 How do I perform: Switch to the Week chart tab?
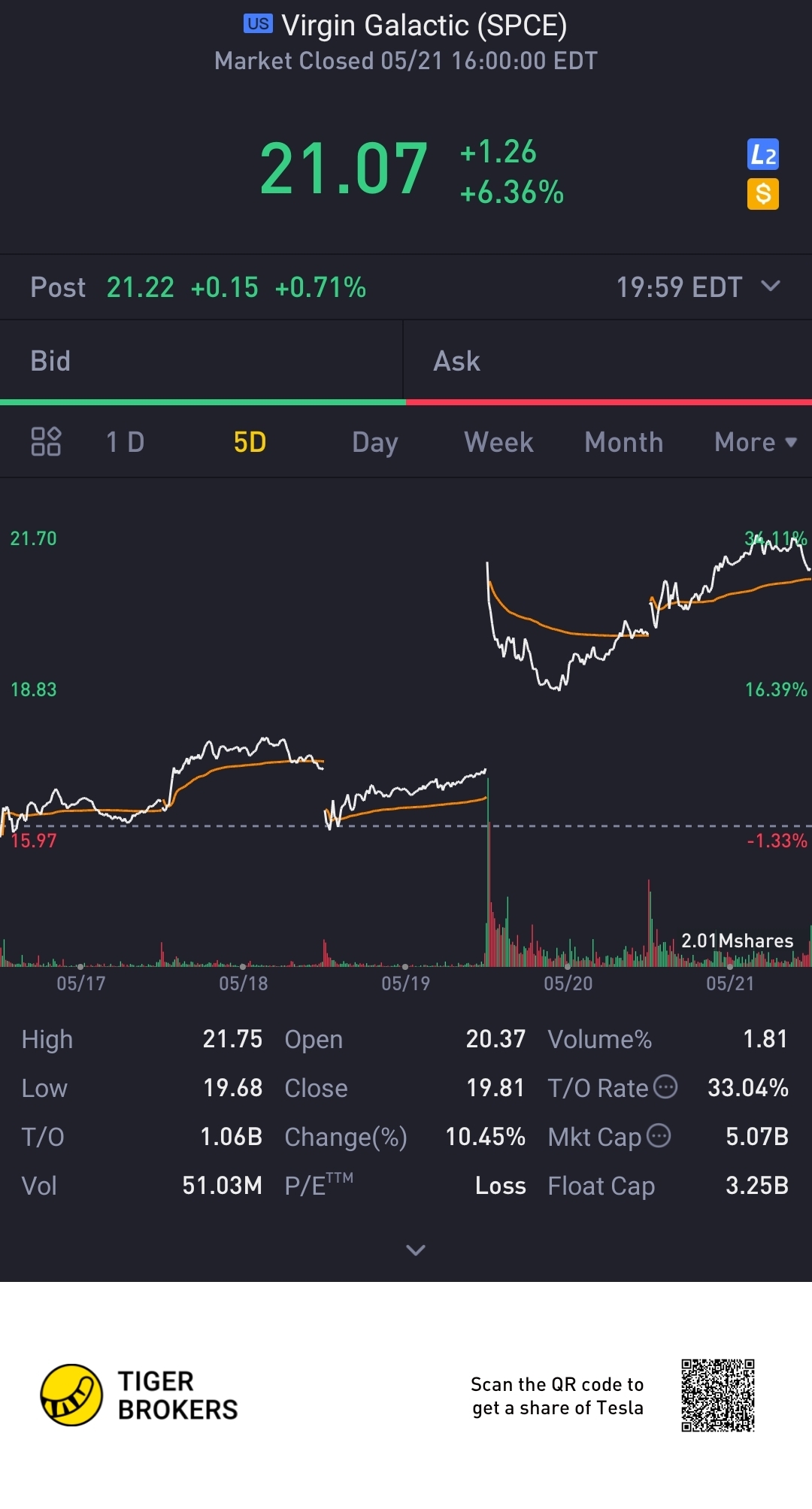tap(499, 442)
